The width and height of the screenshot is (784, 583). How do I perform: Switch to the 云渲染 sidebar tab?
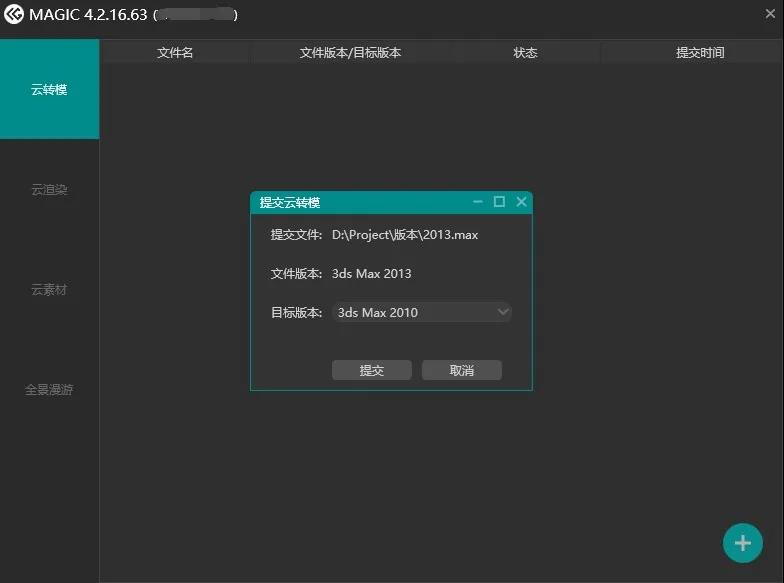[x=49, y=190]
